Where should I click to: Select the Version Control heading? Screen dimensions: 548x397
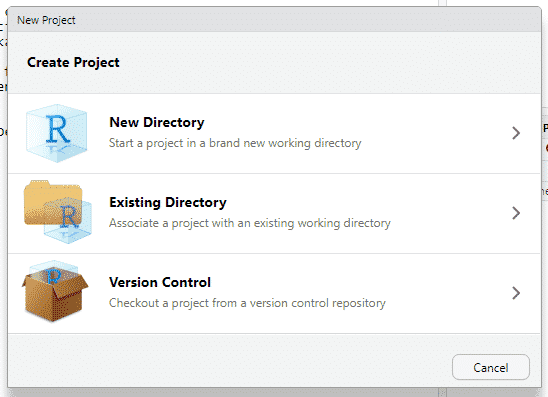pos(160,282)
